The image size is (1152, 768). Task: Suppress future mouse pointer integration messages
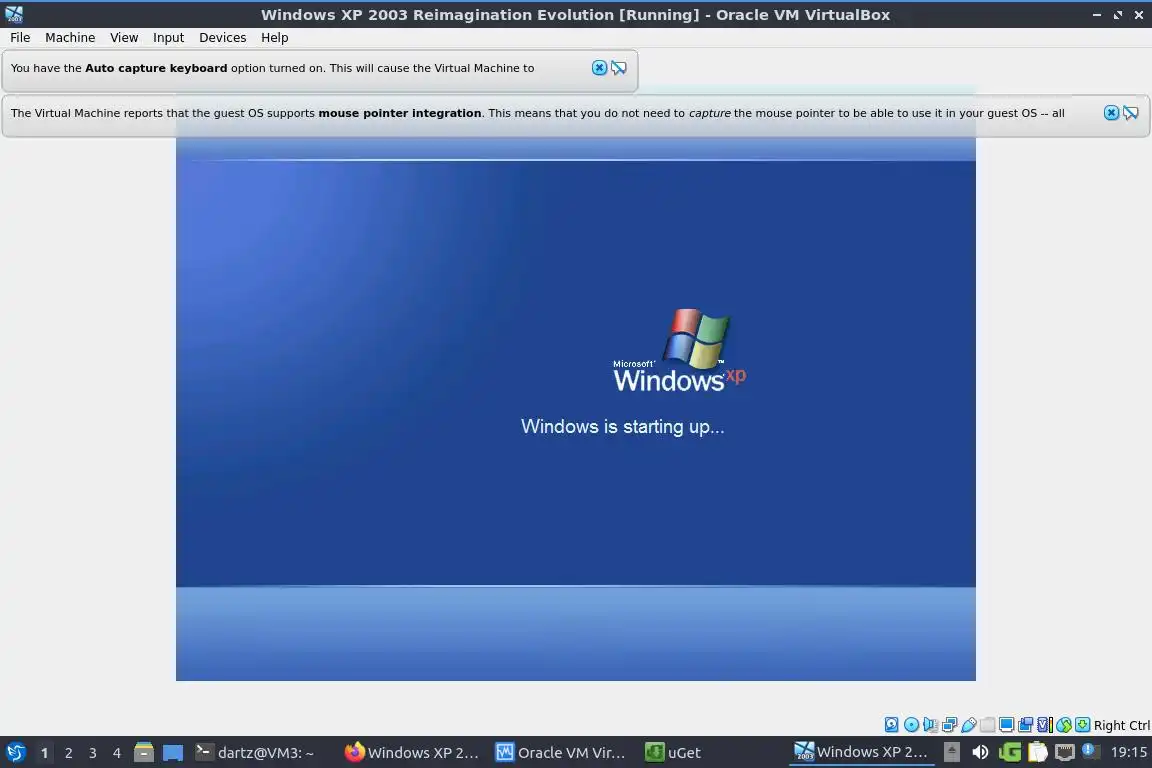(1131, 112)
